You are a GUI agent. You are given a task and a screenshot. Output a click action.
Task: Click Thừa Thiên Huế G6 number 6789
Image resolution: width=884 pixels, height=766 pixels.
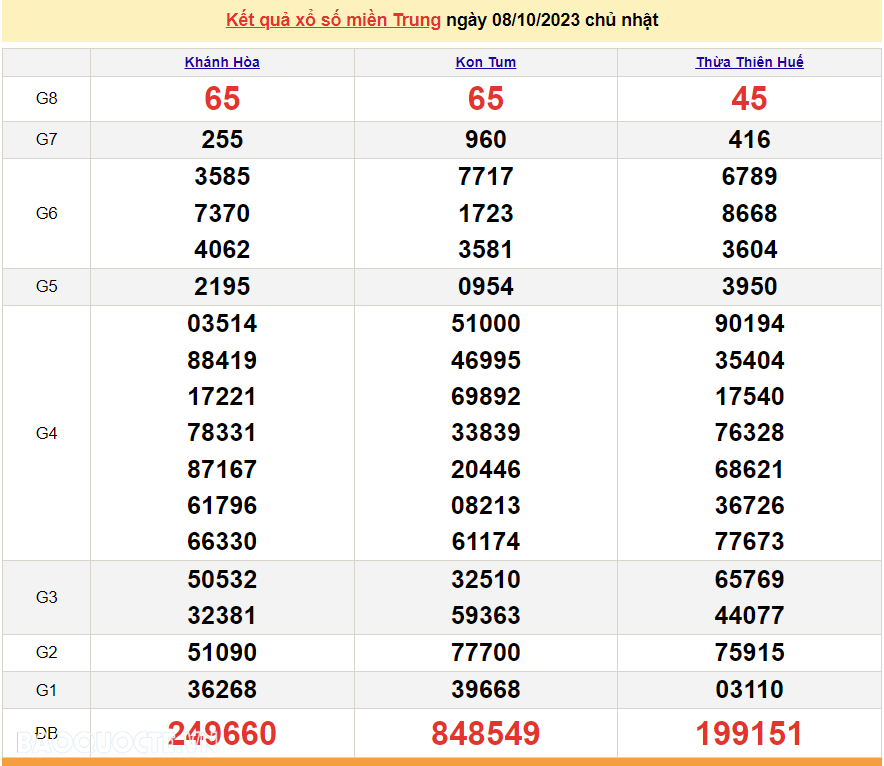(749, 177)
